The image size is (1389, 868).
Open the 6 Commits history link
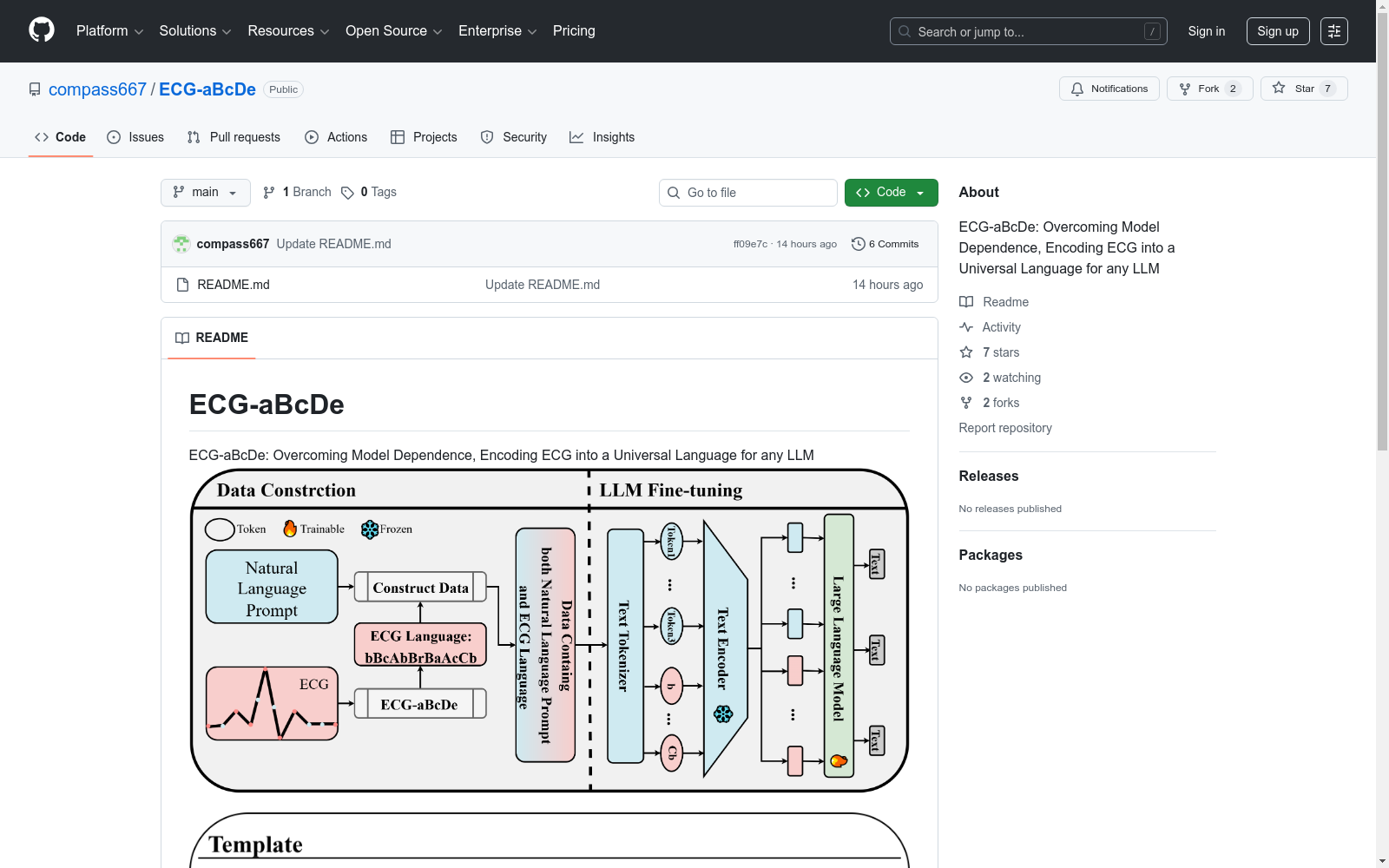pos(885,244)
